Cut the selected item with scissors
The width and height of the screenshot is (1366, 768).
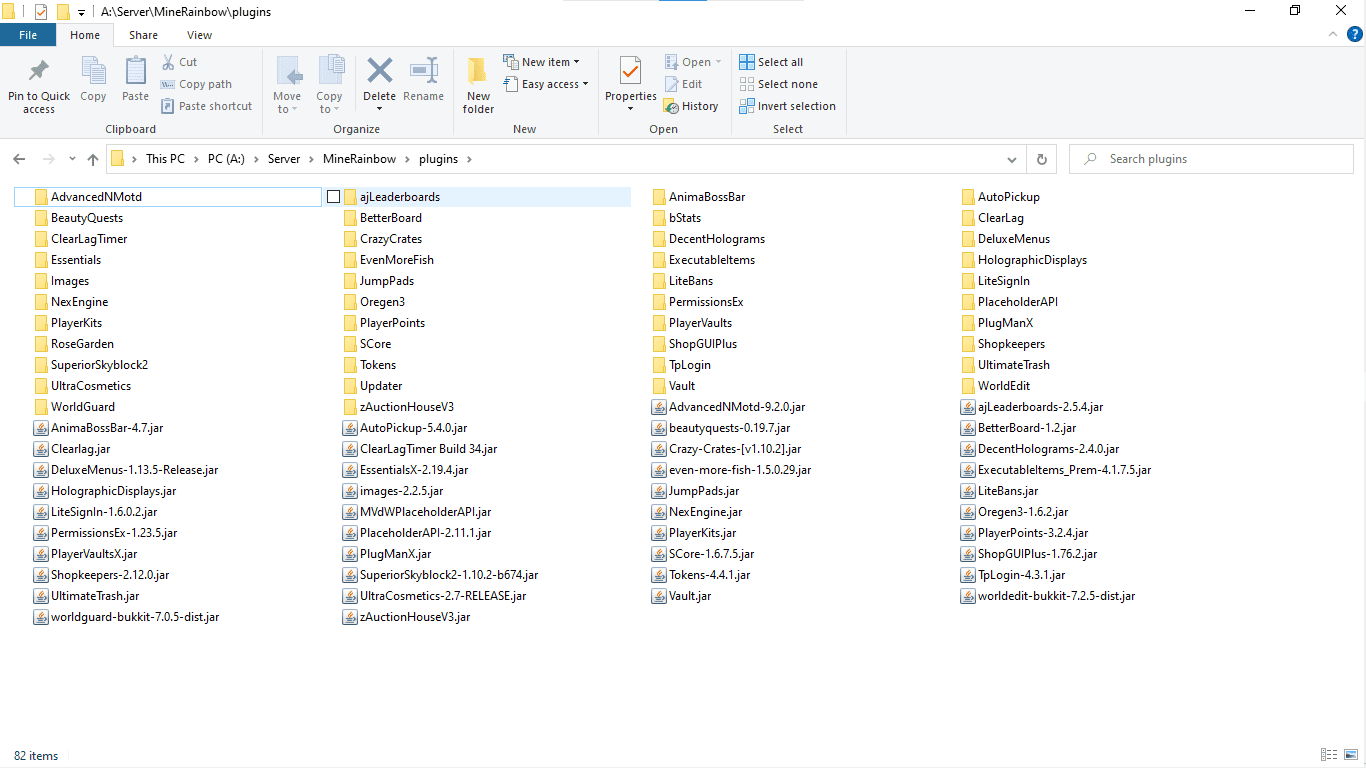coord(180,62)
